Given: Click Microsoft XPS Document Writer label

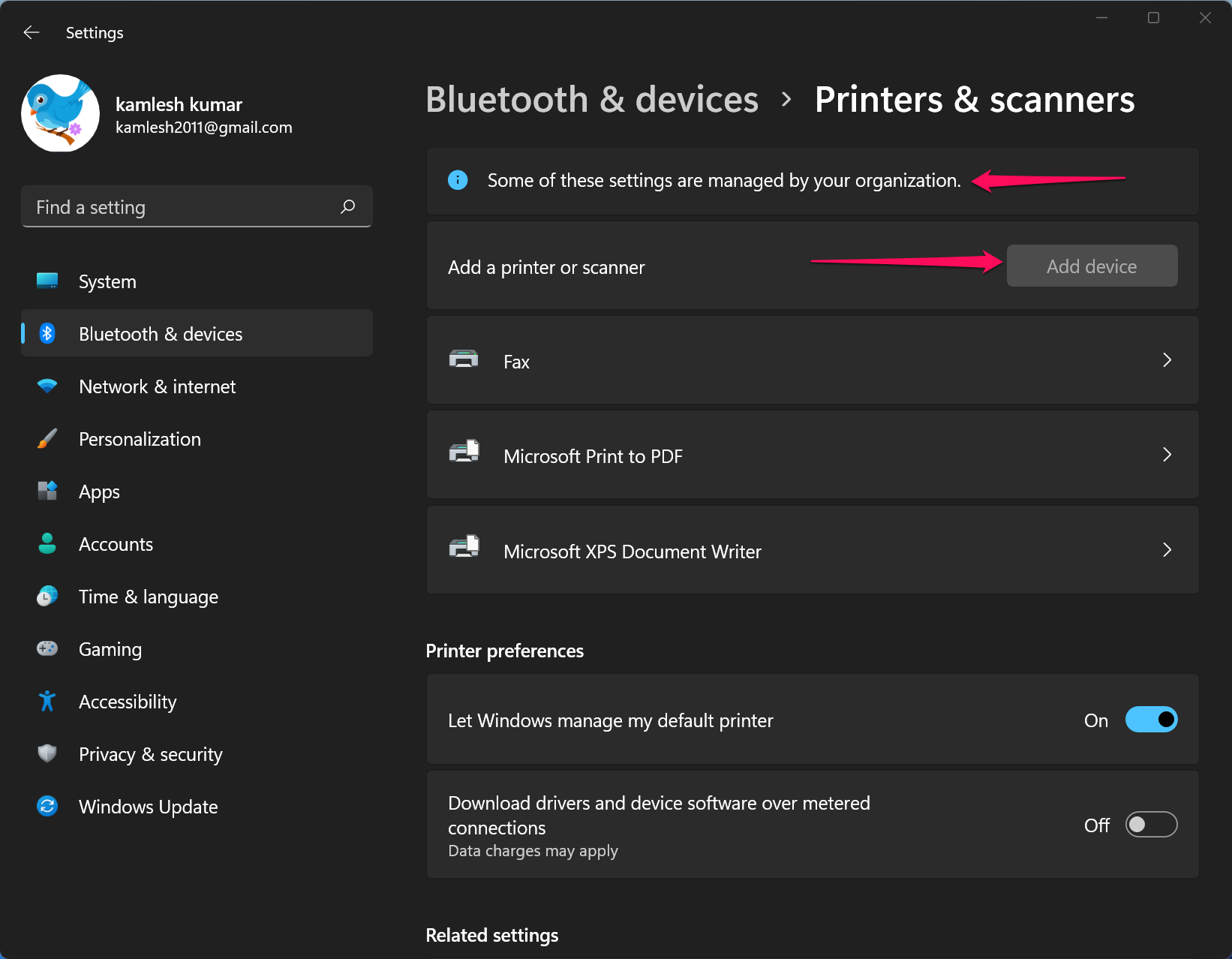Looking at the screenshot, I should coord(633,552).
